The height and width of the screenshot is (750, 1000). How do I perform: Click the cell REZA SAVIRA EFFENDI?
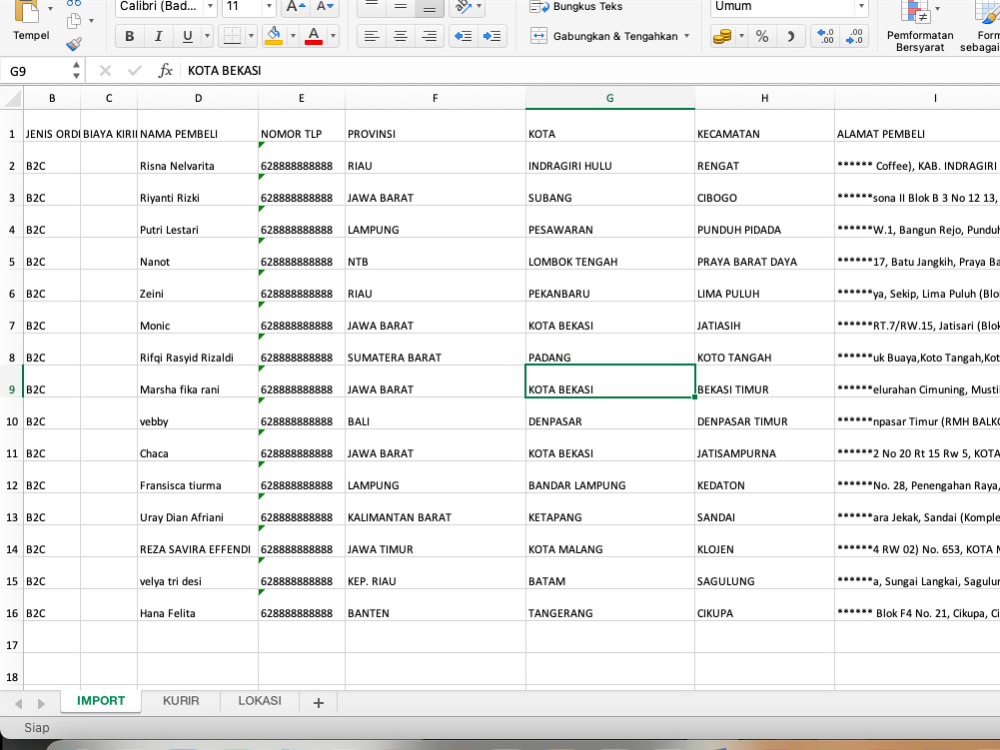tap(198, 541)
